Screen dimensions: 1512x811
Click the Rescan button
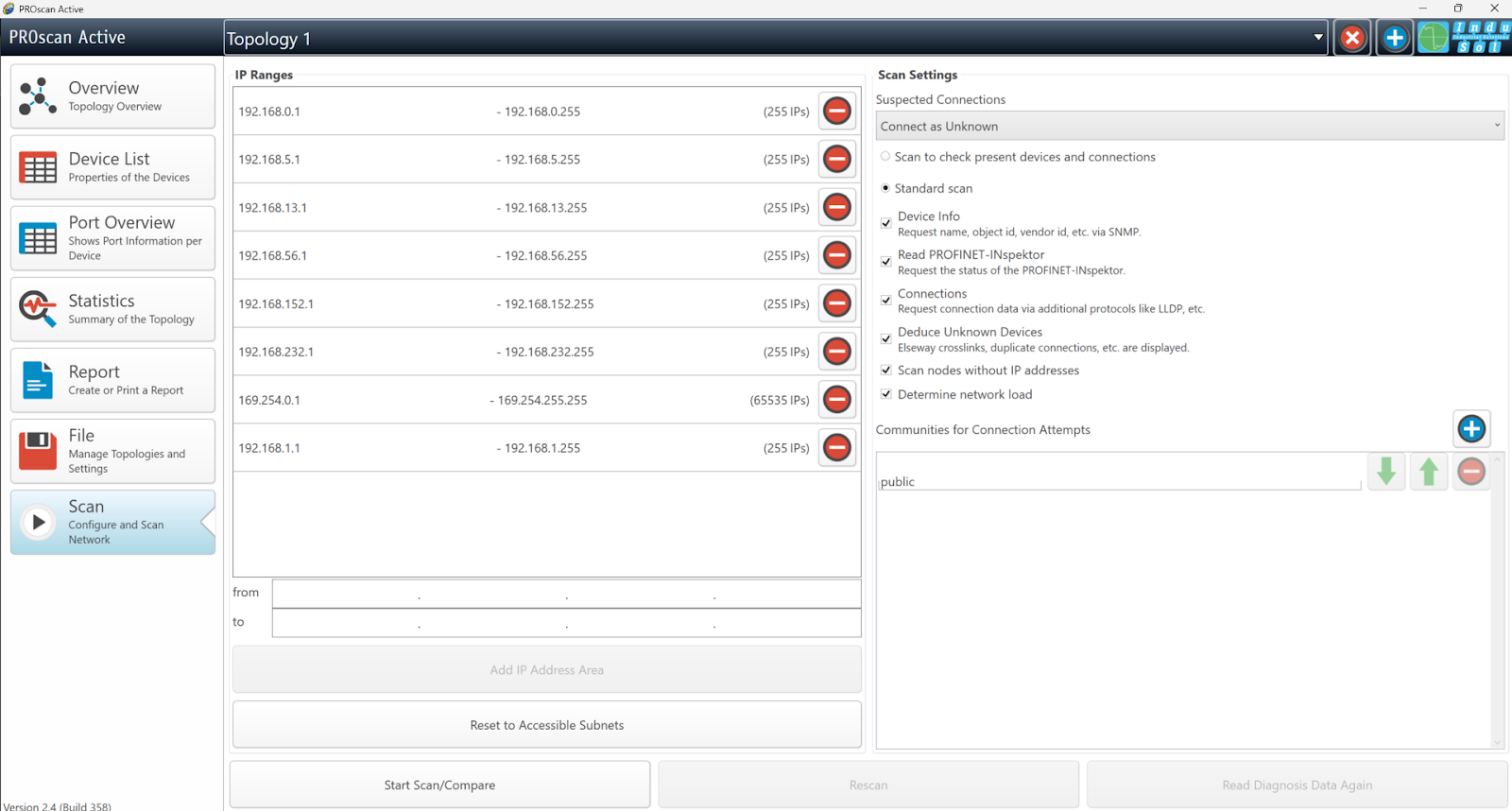click(868, 785)
